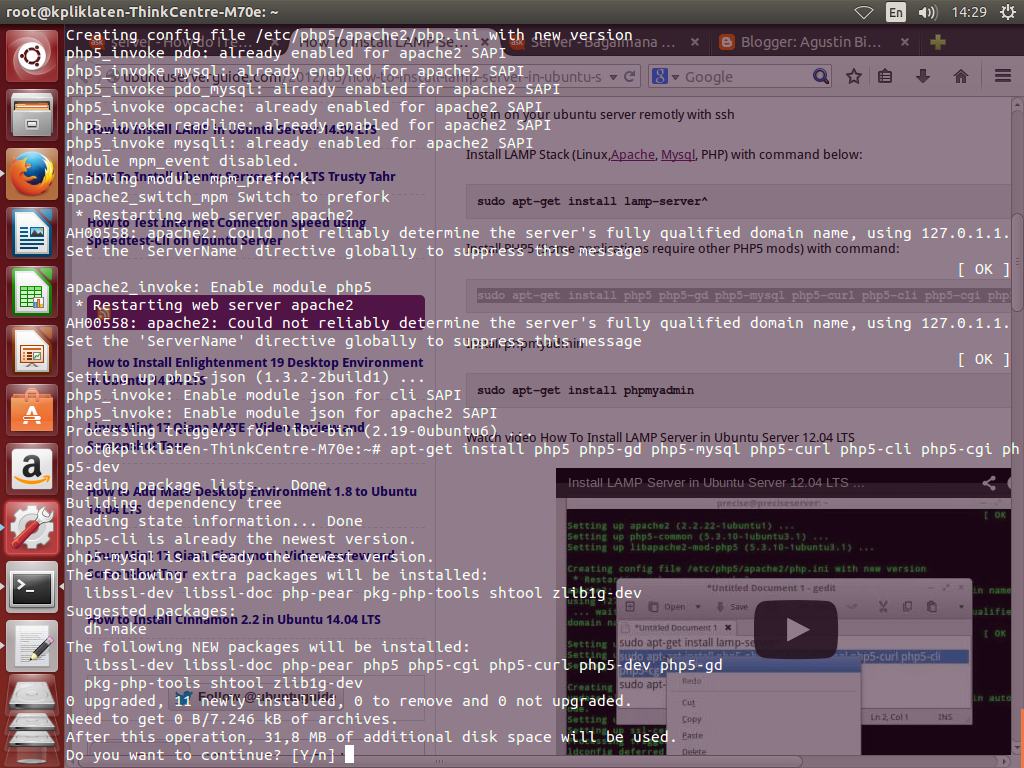This screenshot has height=768, width=1024.
Task: Open the Text Editor launcher icon
Action: (x=31, y=645)
